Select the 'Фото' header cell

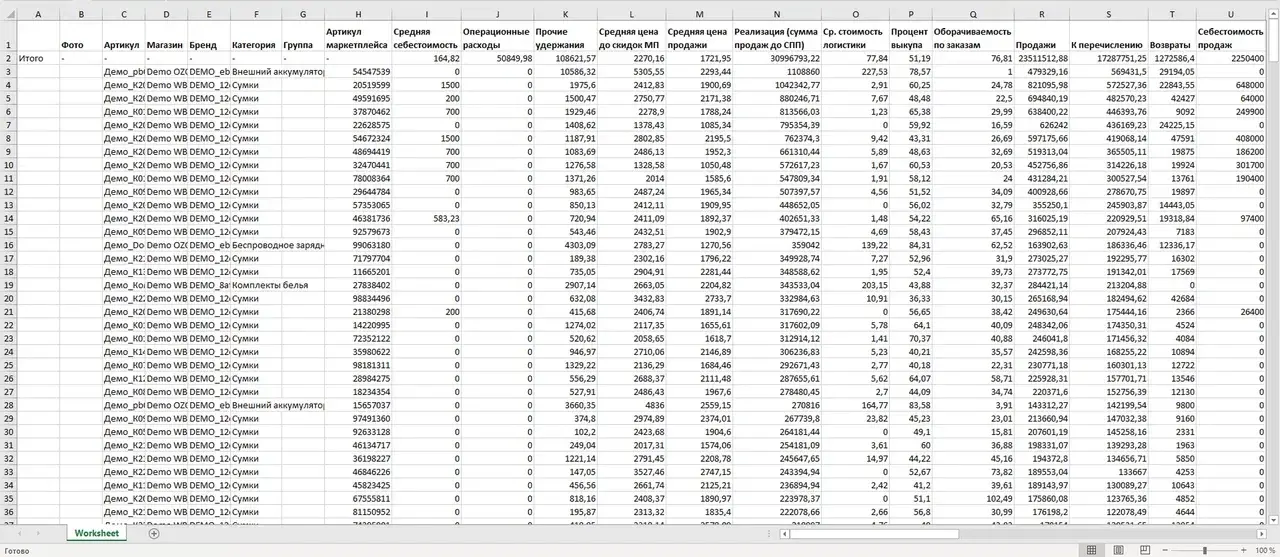coord(80,36)
